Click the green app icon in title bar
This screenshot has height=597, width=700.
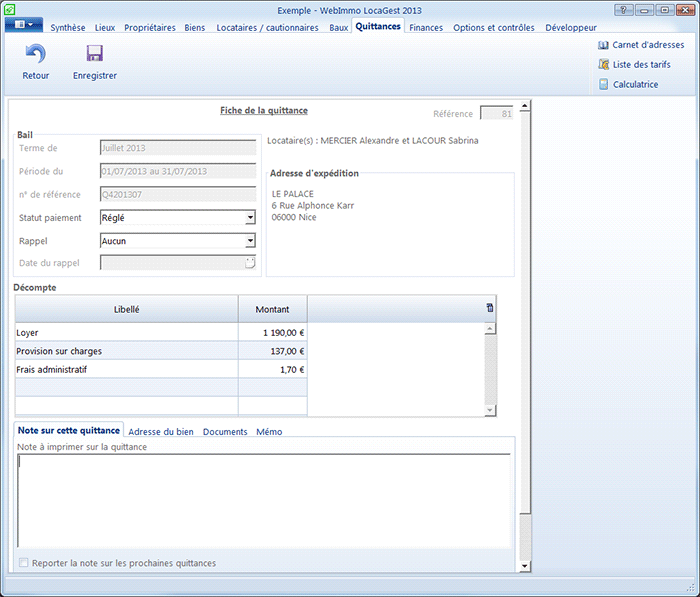(9, 9)
